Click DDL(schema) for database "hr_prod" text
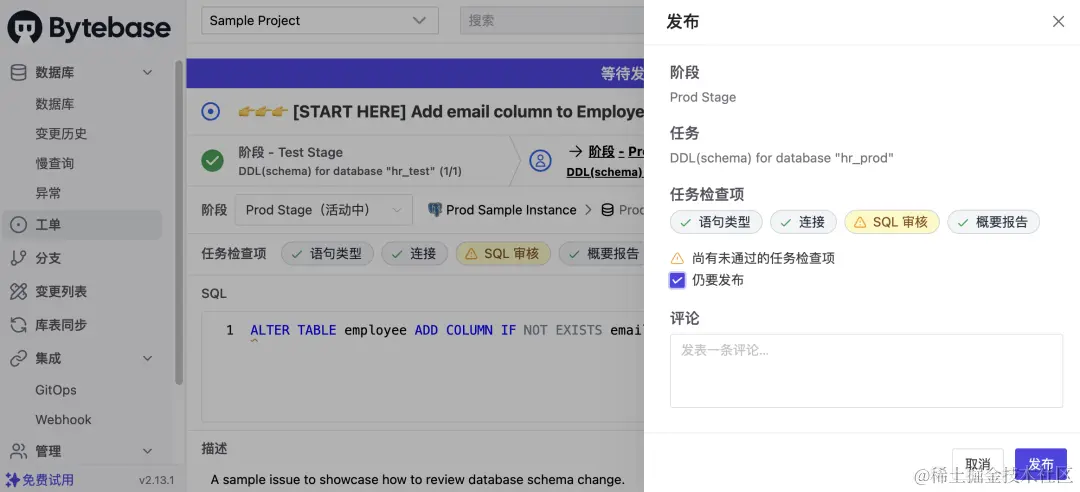1080x492 pixels. 782,158
